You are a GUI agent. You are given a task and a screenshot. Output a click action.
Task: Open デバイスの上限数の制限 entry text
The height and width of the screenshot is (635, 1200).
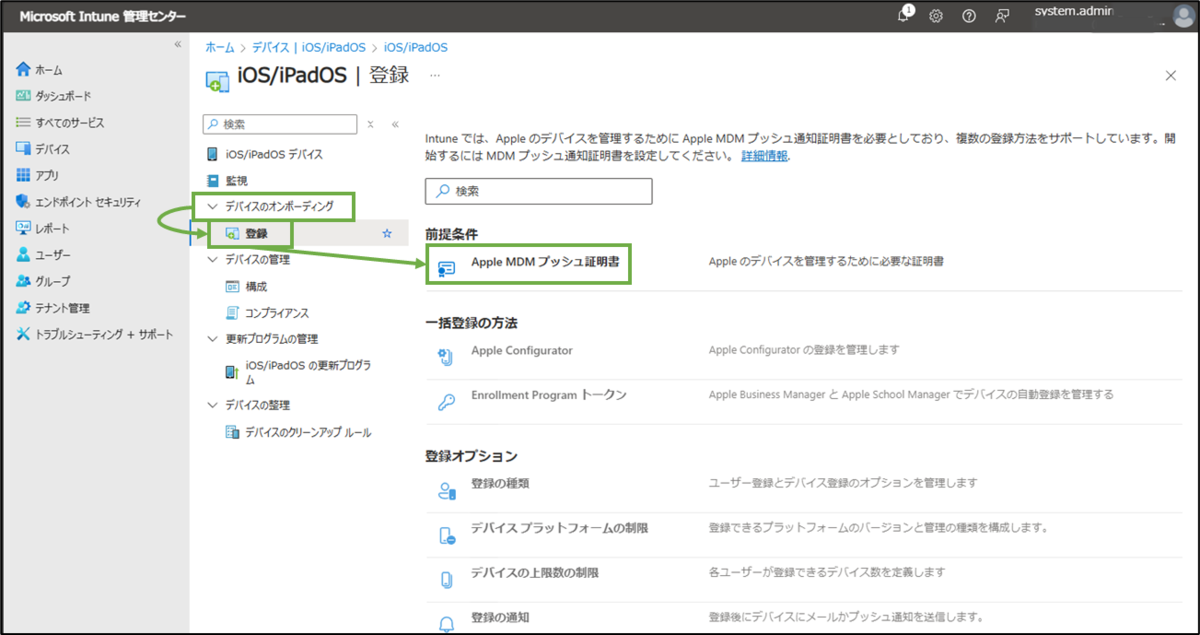point(535,573)
